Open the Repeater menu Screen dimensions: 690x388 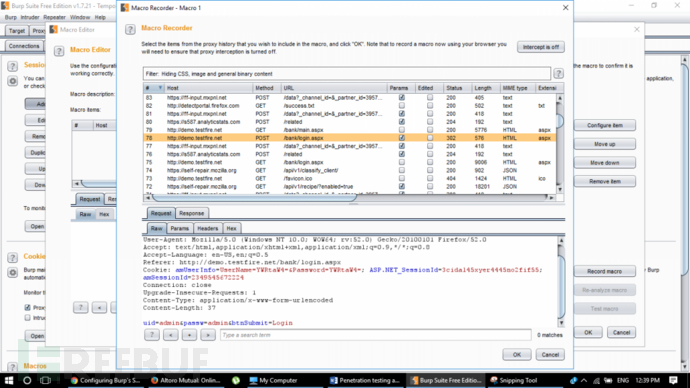pyautogui.click(x=55, y=17)
